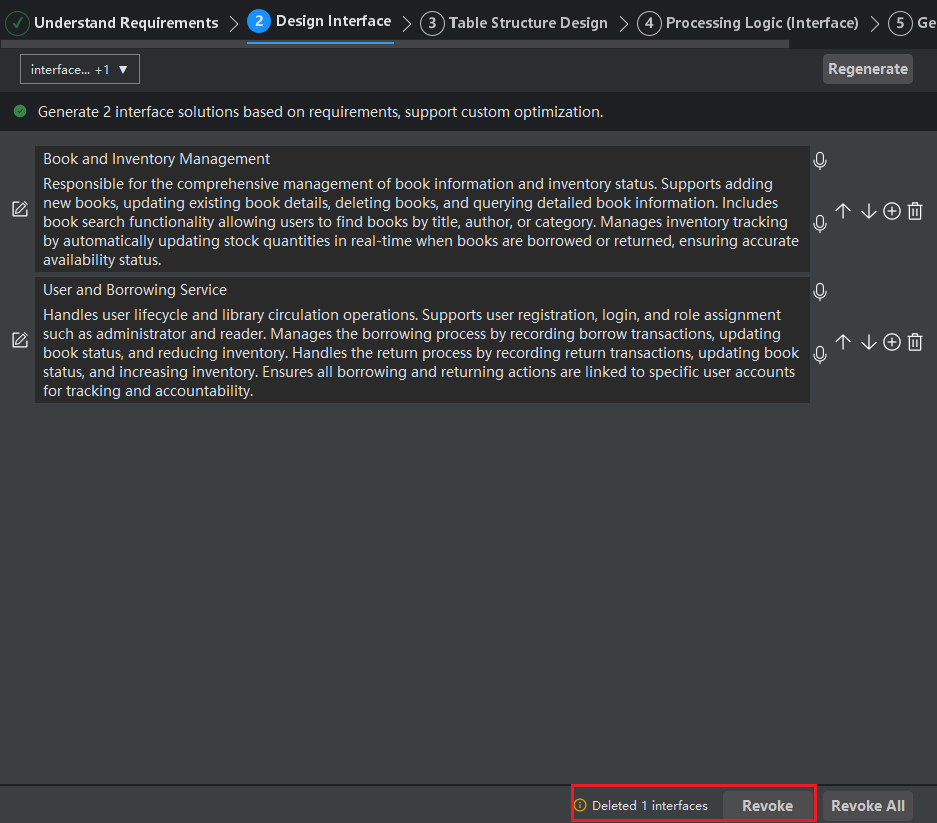
Task: Click microphone beside Book and Inventory description text
Action: click(x=820, y=224)
